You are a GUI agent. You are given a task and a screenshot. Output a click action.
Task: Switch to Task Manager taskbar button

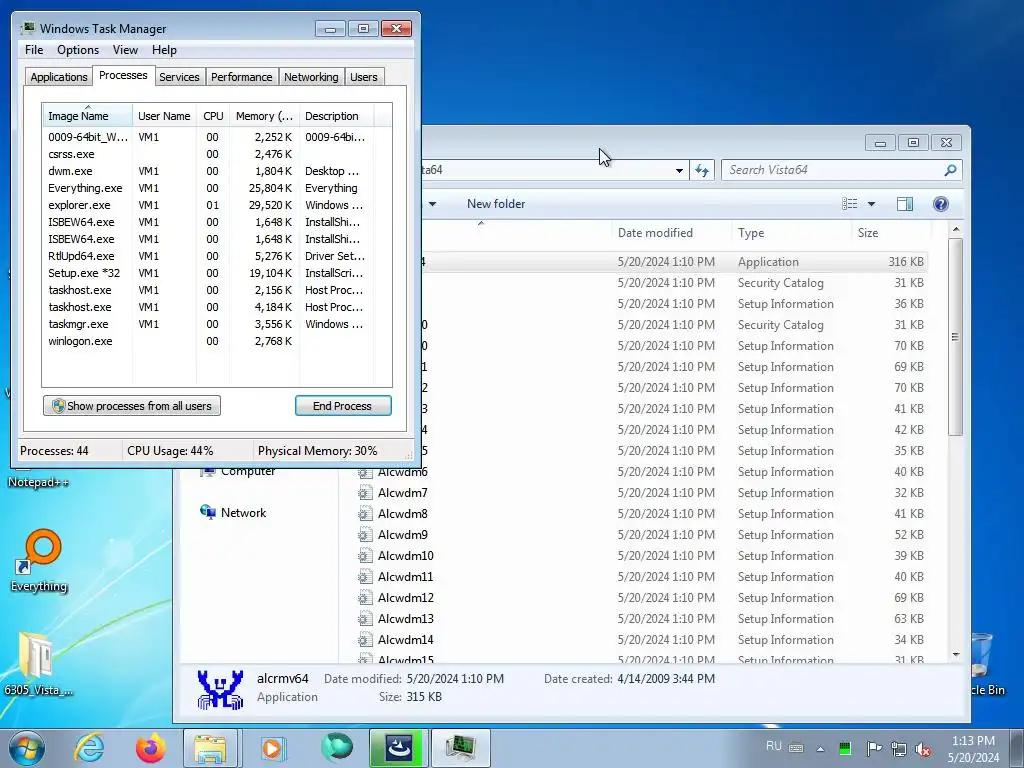coord(460,748)
